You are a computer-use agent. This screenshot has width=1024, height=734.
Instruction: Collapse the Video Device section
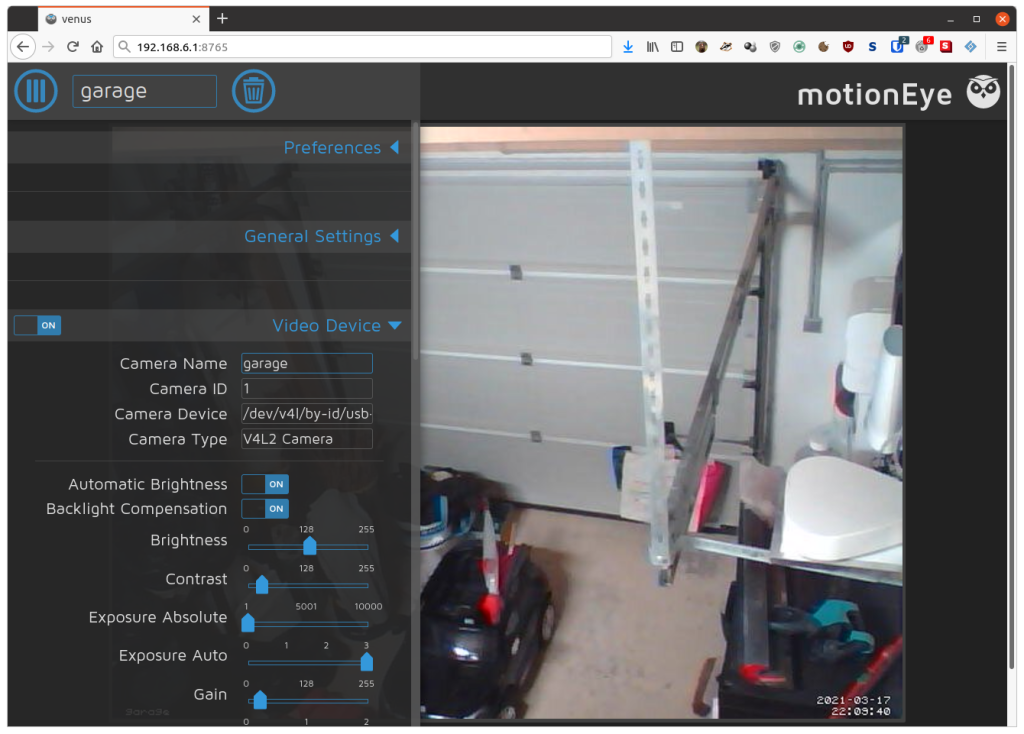(x=337, y=325)
